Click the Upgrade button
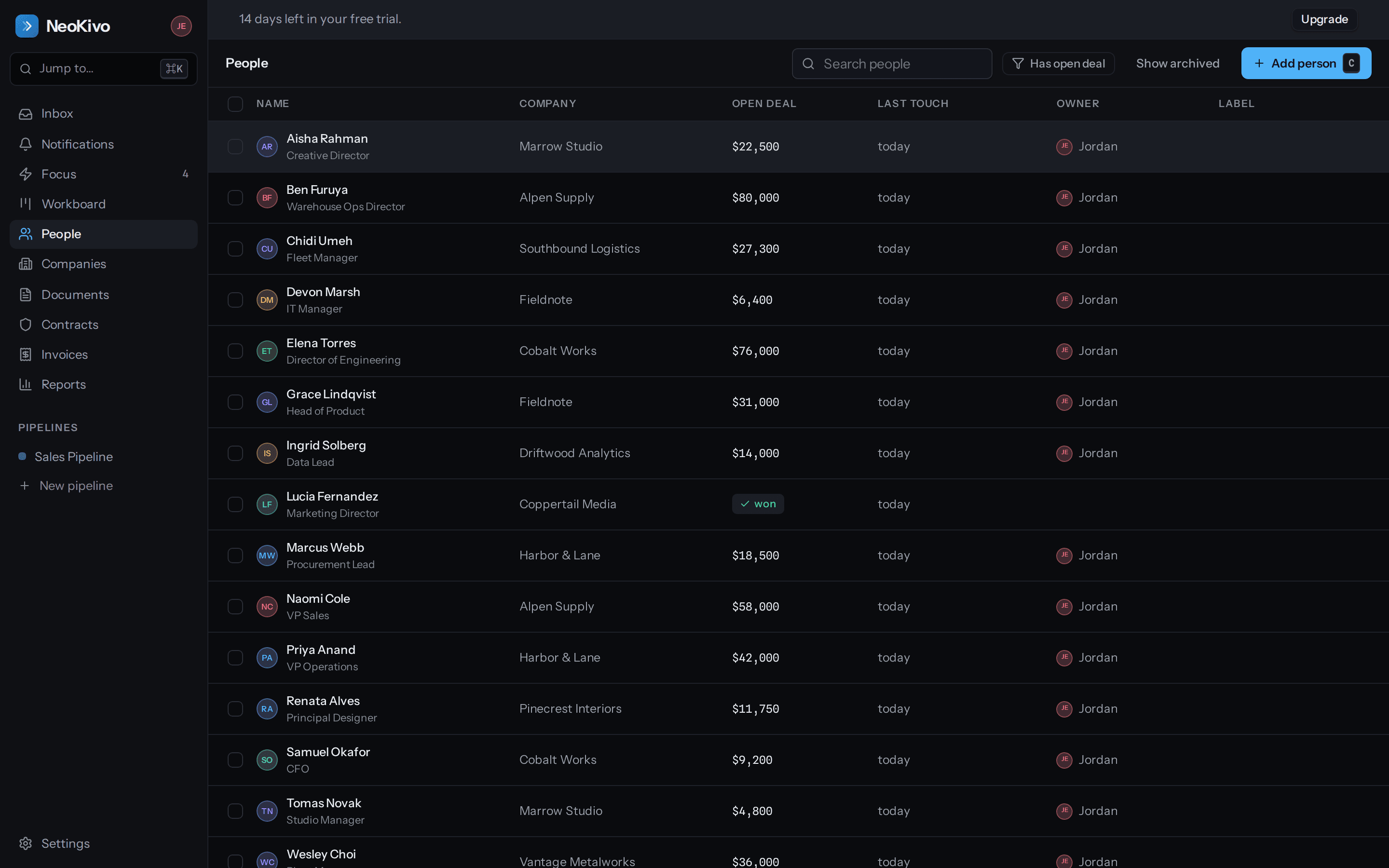This screenshot has width=1389, height=868. 1324,19
